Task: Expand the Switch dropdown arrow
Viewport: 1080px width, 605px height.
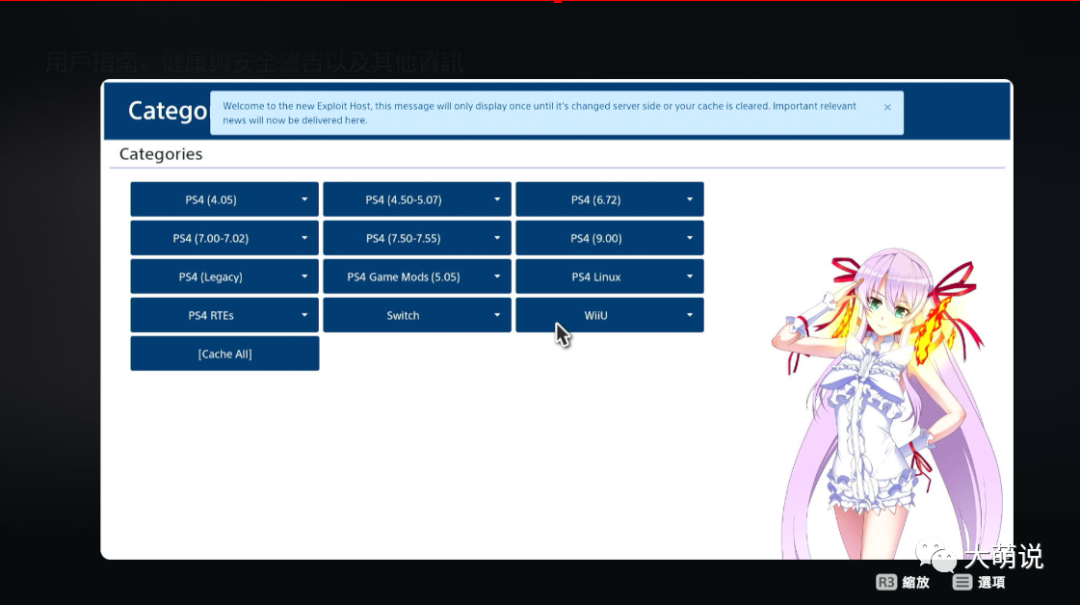Action: (497, 316)
